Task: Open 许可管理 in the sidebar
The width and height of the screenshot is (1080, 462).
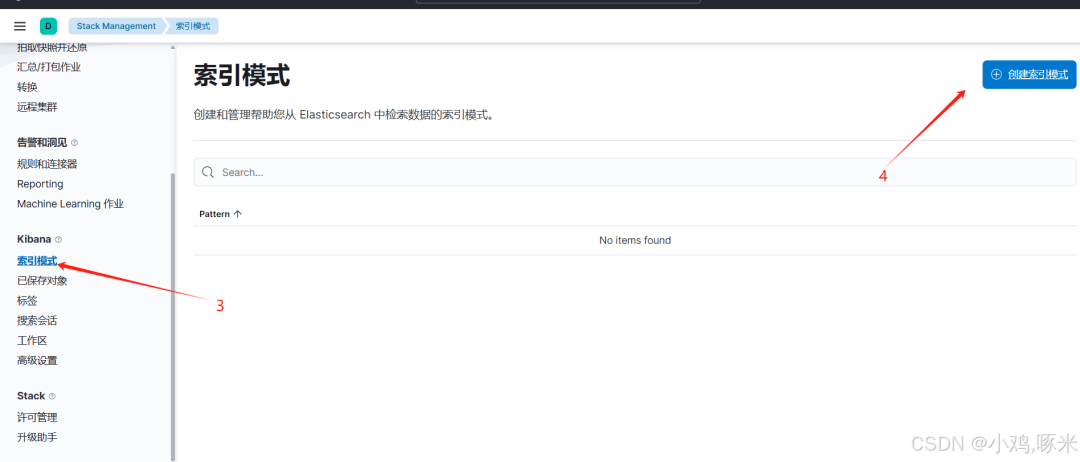Action: point(37,417)
